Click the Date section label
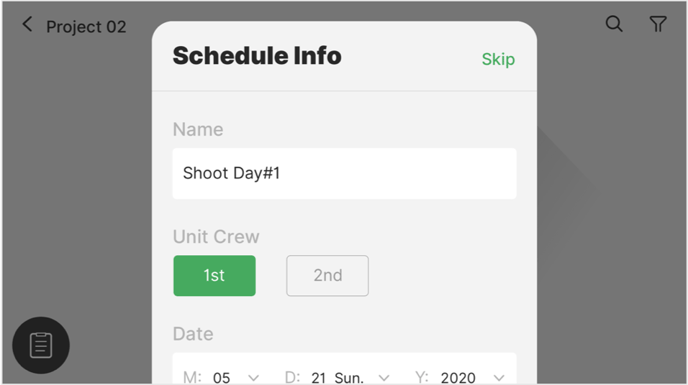 [193, 334]
